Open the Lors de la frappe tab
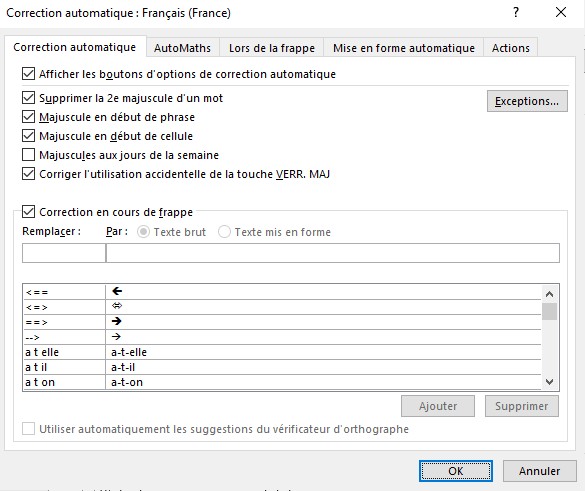 click(x=272, y=48)
